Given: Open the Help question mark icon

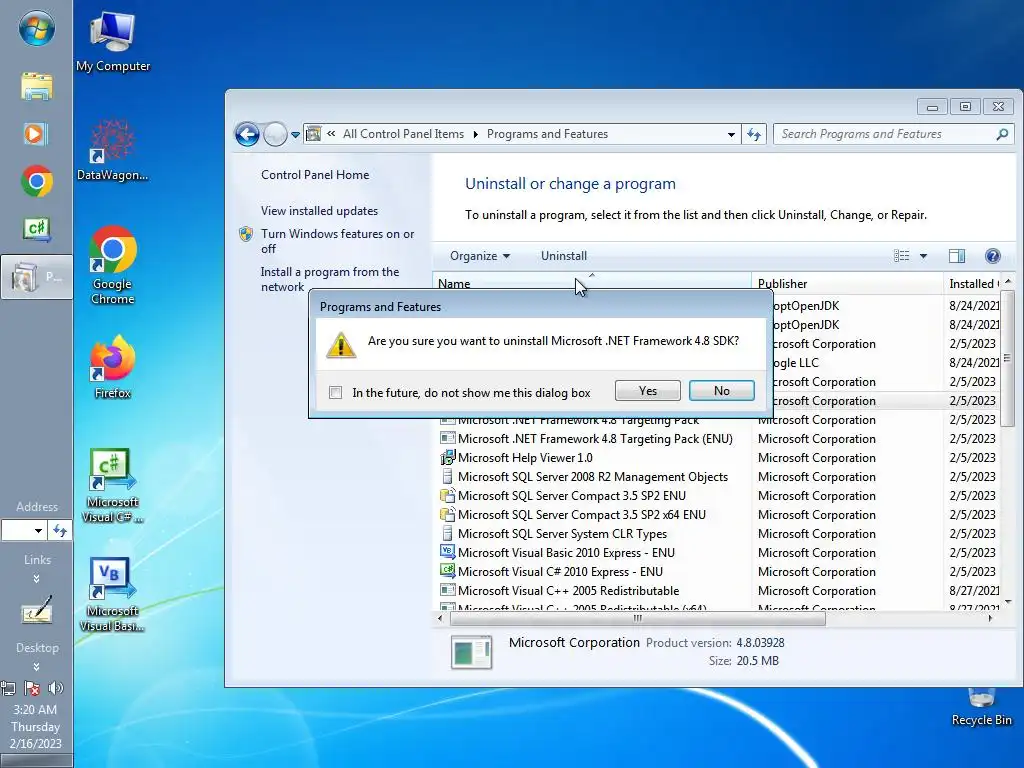Looking at the screenshot, I should pos(993,256).
